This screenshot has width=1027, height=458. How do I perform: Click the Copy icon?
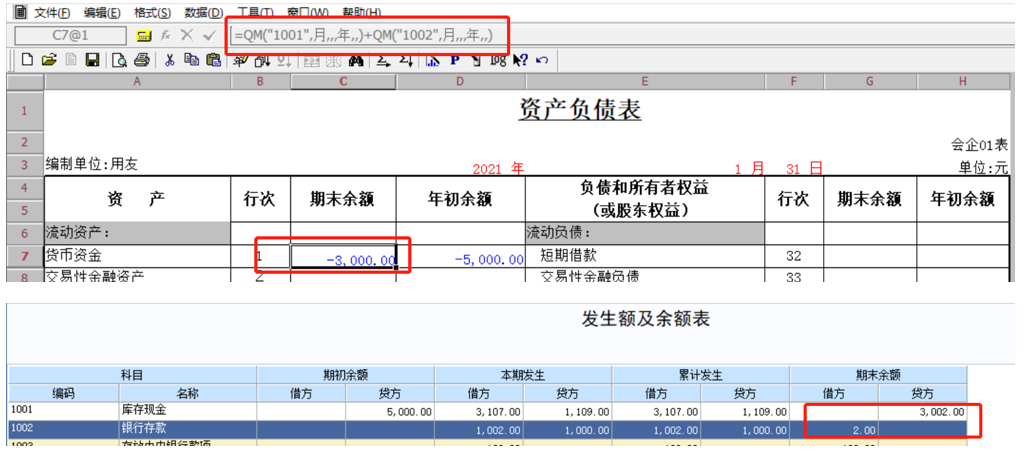[191, 60]
